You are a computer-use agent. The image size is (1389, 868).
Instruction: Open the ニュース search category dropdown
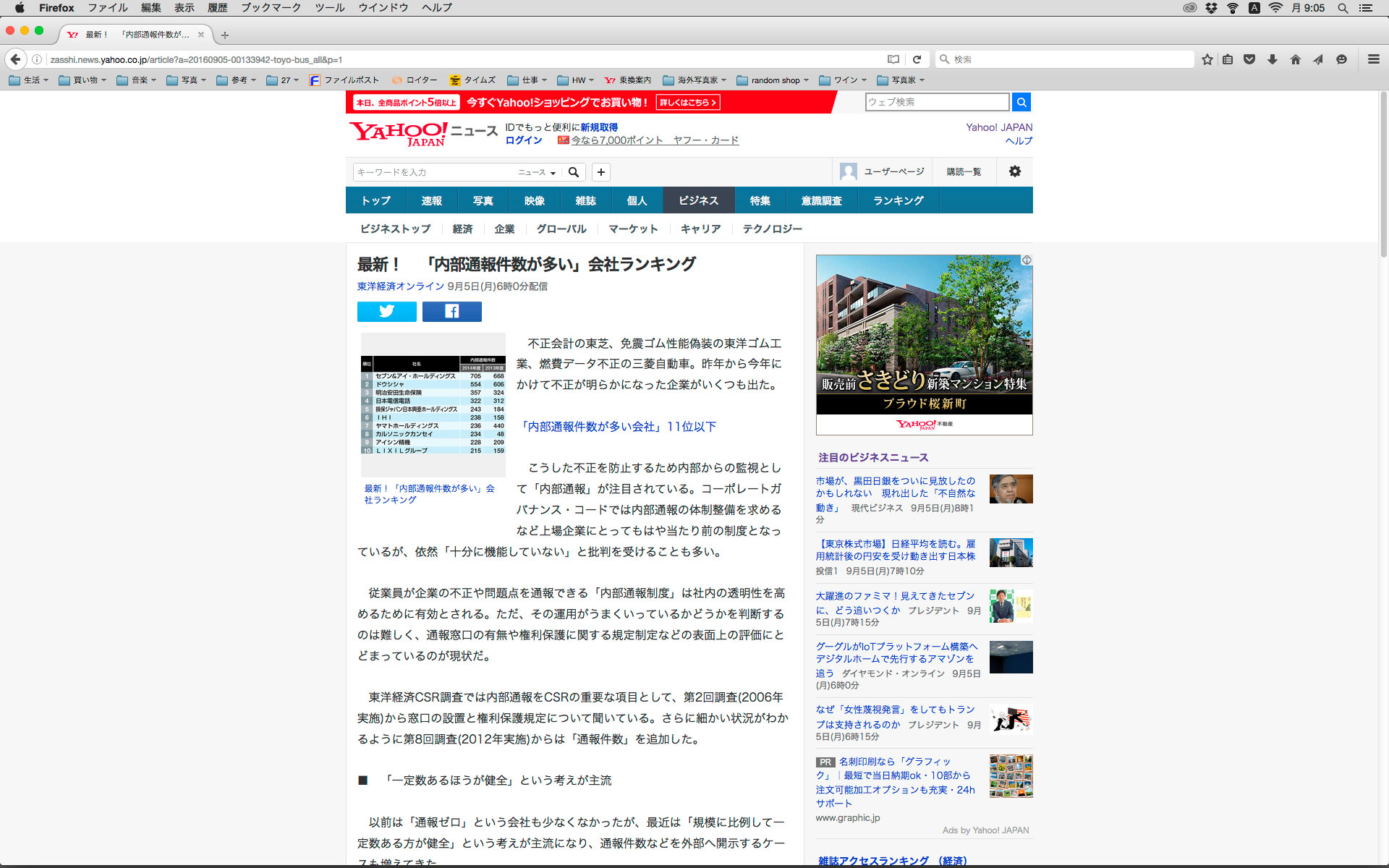(x=537, y=172)
